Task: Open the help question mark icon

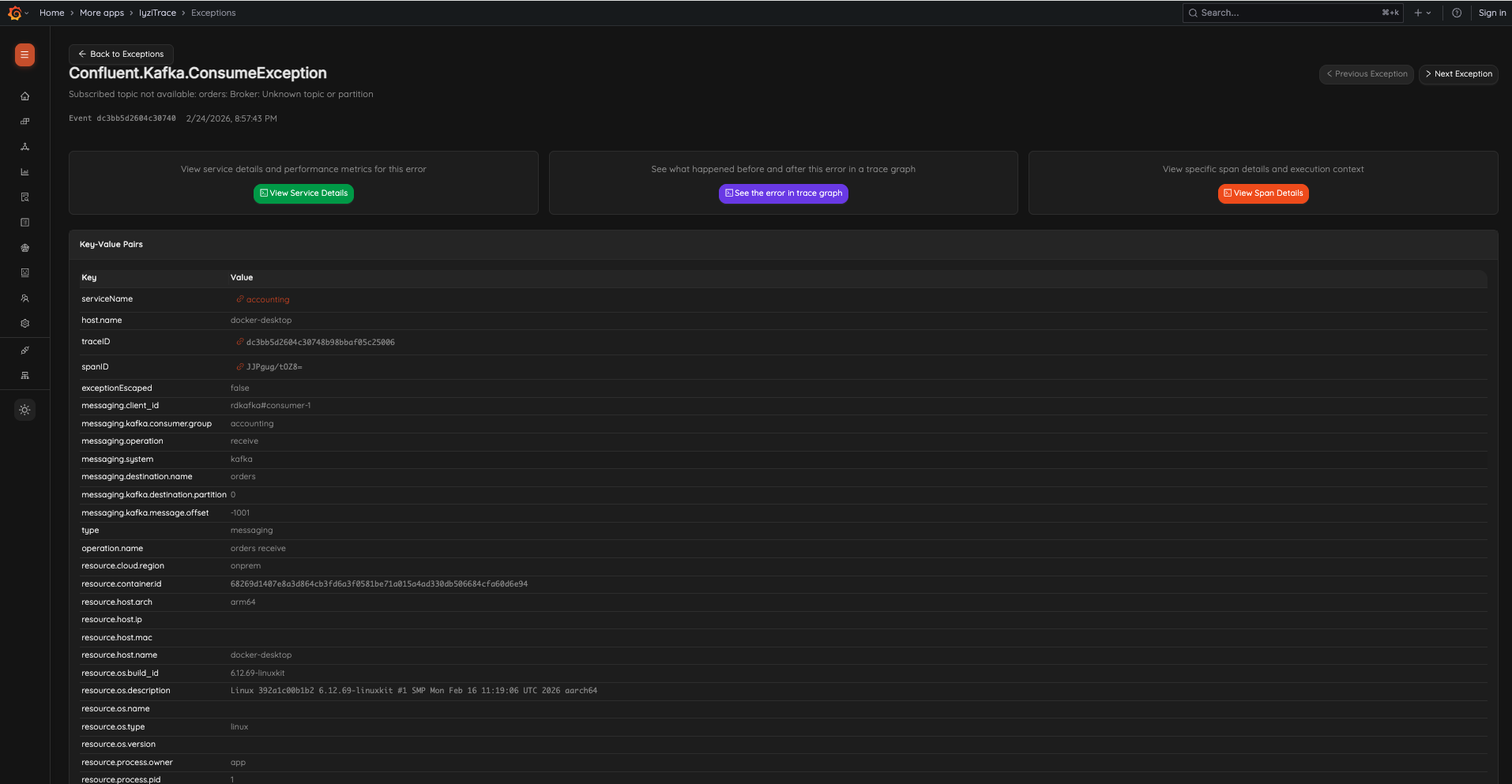Action: (x=1457, y=13)
